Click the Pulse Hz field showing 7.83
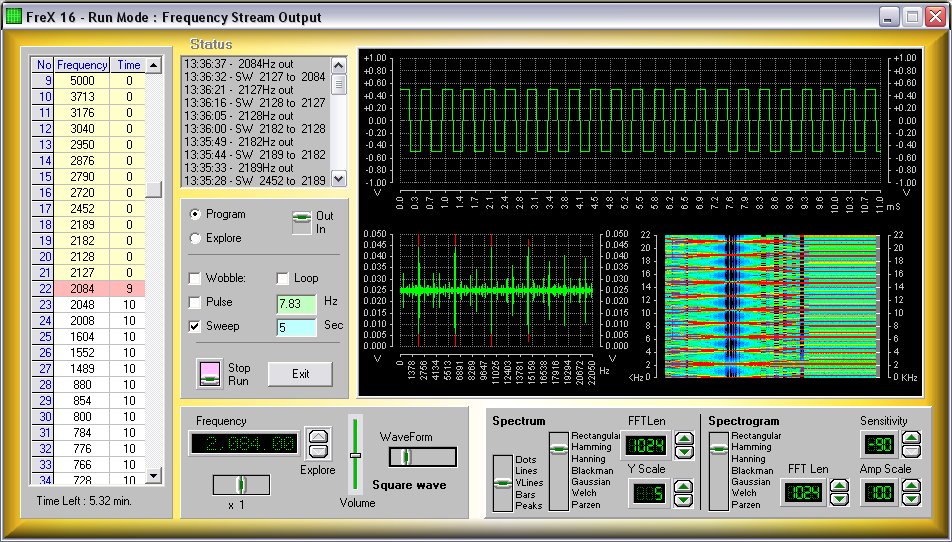952x542 pixels. [297, 304]
